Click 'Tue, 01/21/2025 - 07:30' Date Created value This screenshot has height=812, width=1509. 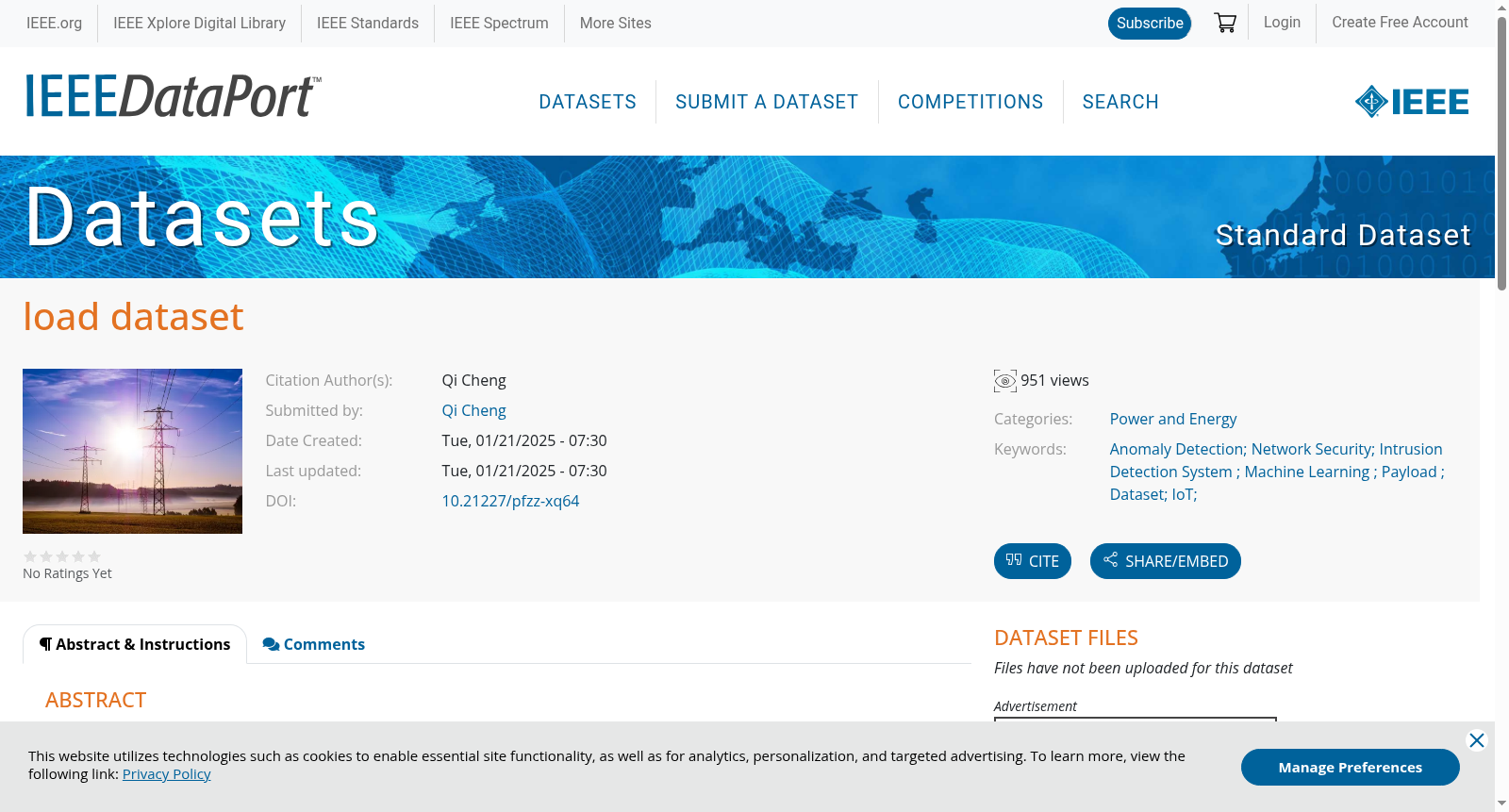click(x=524, y=441)
